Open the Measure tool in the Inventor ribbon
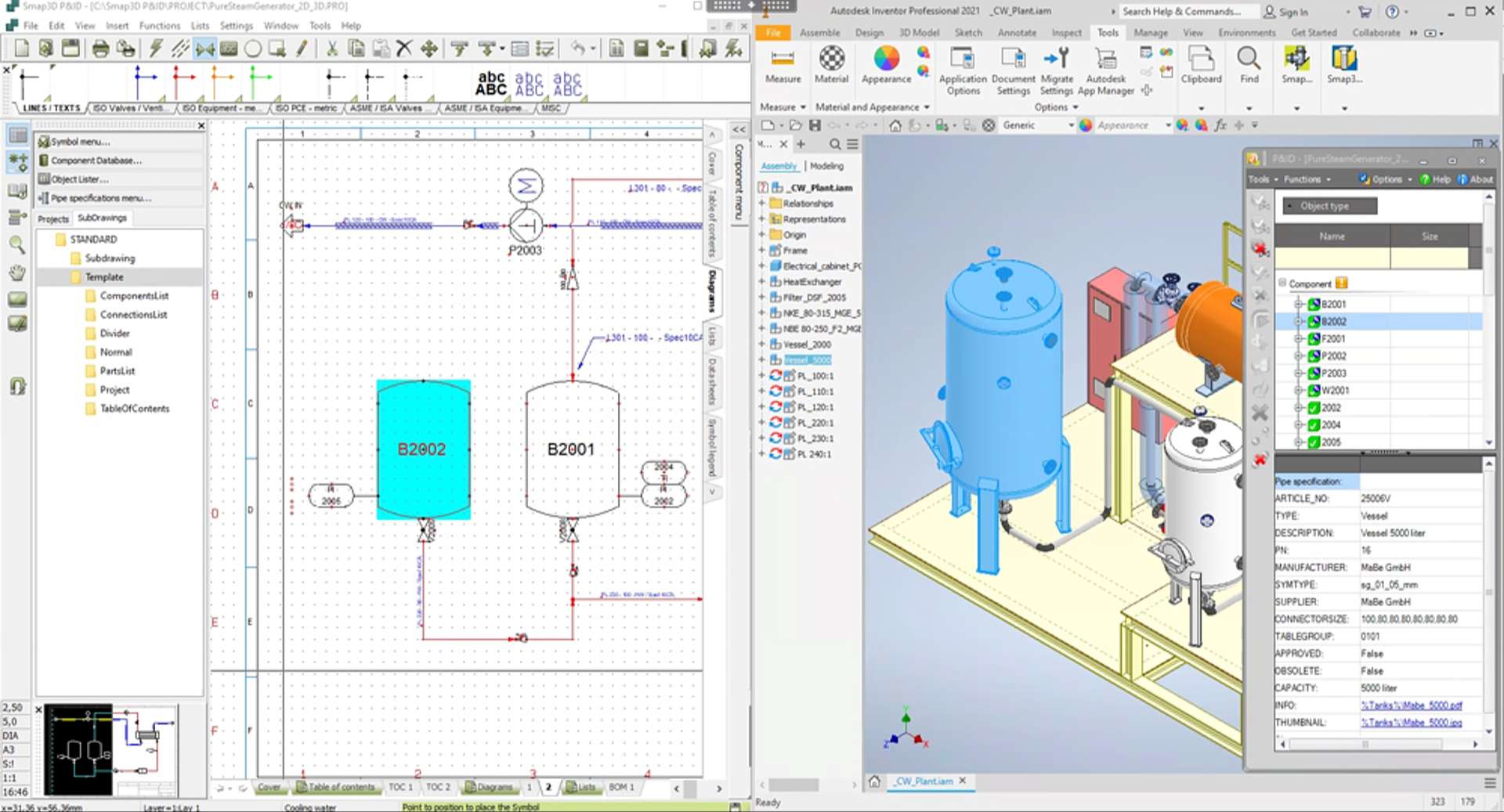The width and height of the screenshot is (1504, 812). (783, 67)
